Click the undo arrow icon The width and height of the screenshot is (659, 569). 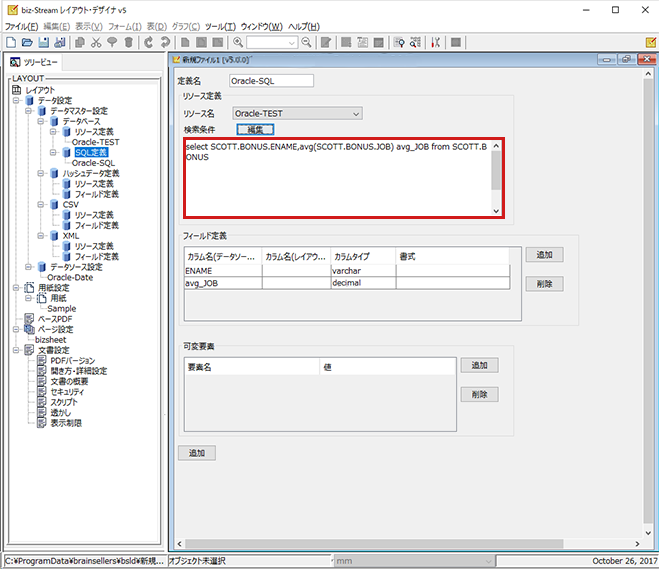148,42
